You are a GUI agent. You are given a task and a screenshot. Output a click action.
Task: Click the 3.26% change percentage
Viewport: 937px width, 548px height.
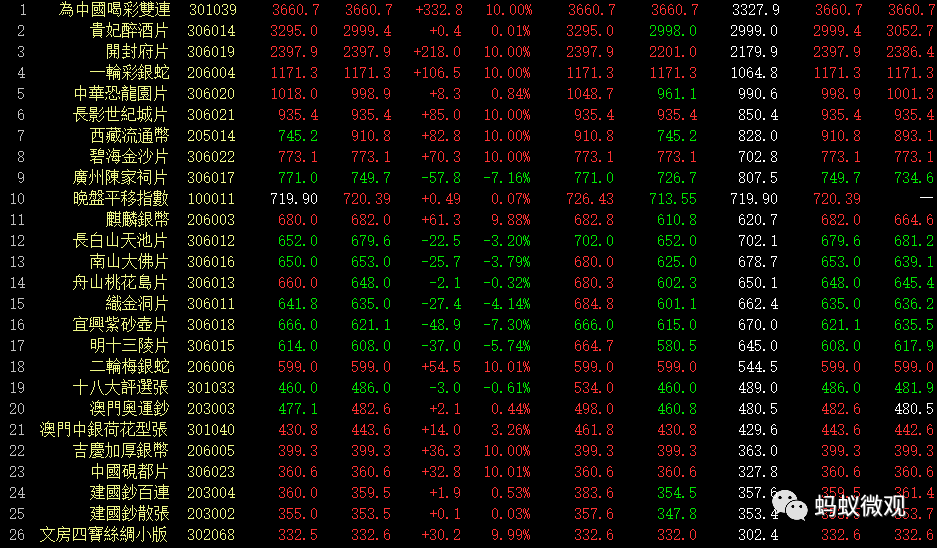coord(510,430)
